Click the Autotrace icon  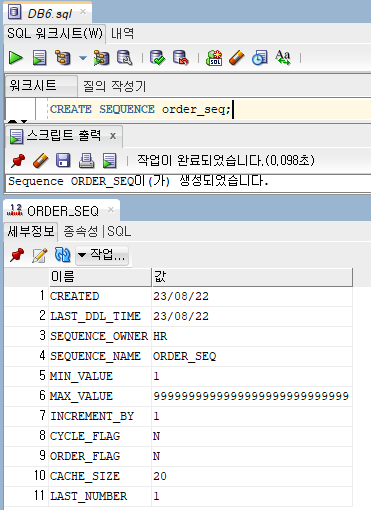pos(101,58)
